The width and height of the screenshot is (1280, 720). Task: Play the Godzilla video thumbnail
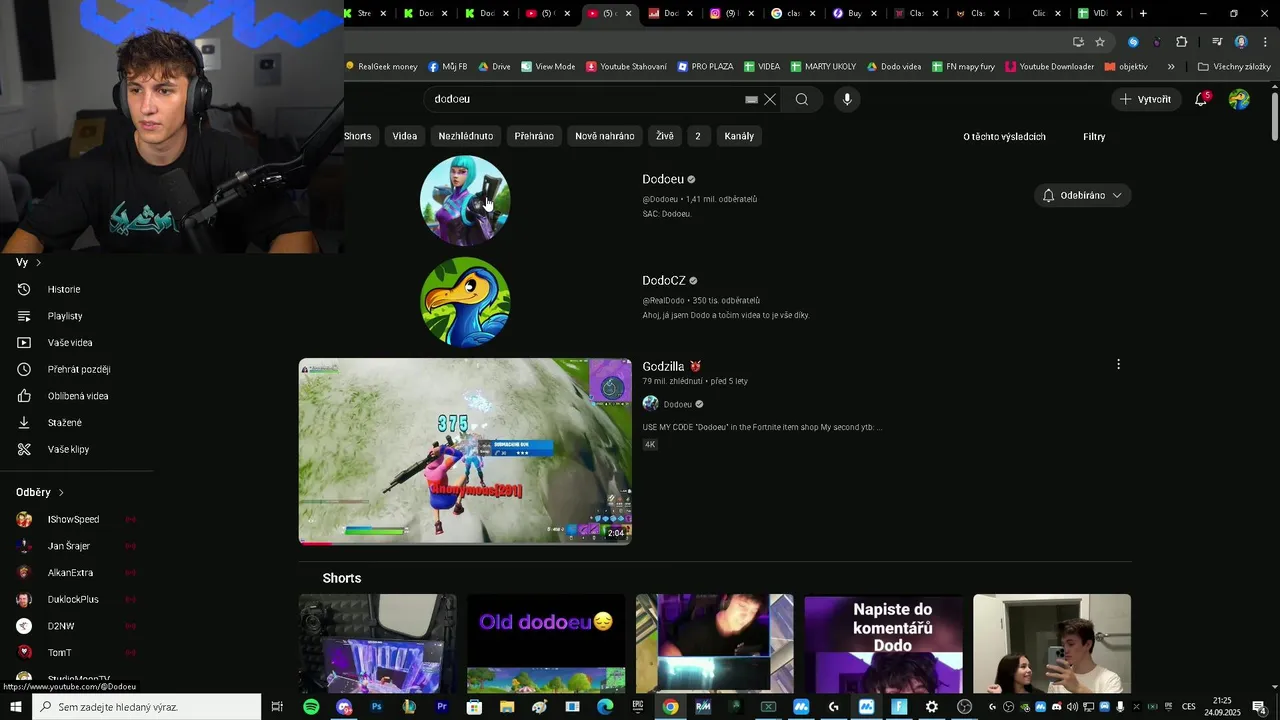pyautogui.click(x=465, y=451)
